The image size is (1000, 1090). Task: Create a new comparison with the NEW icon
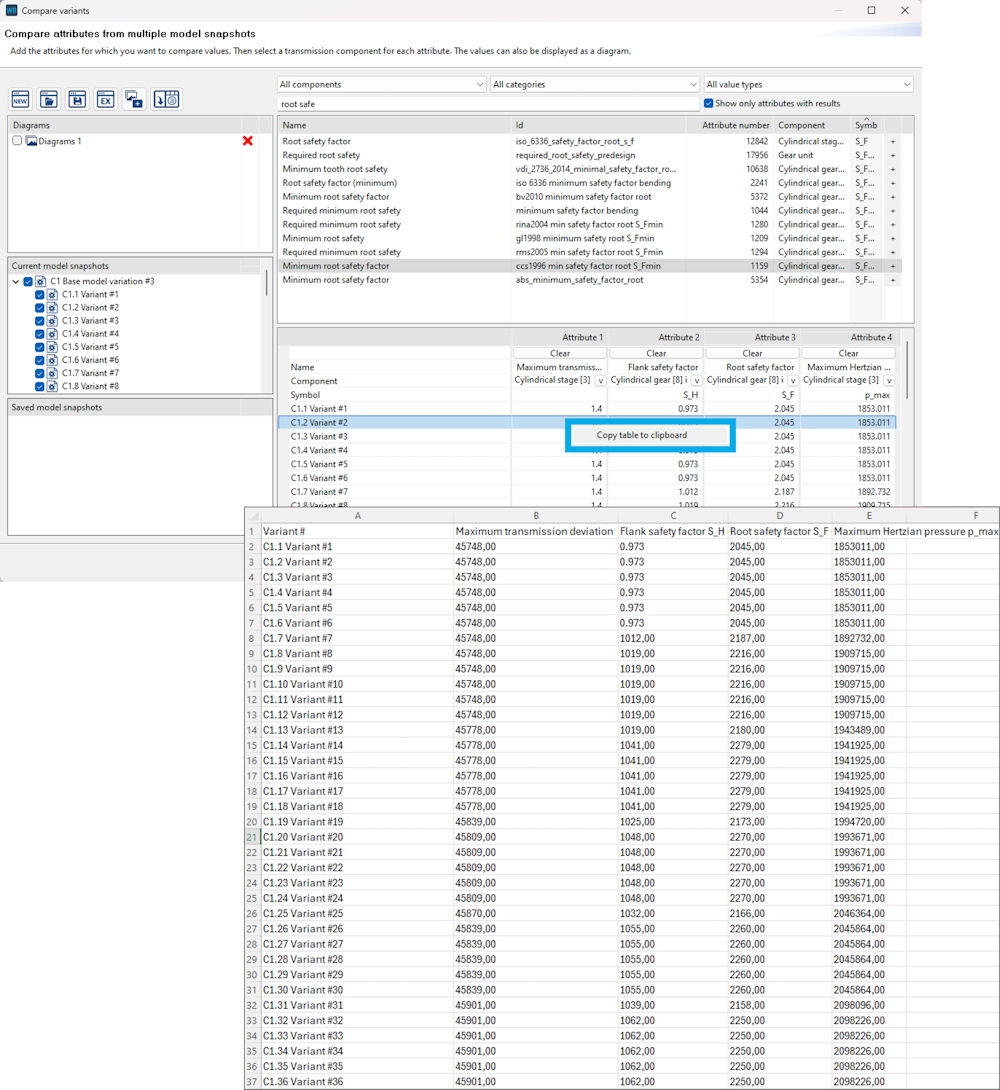click(x=20, y=99)
